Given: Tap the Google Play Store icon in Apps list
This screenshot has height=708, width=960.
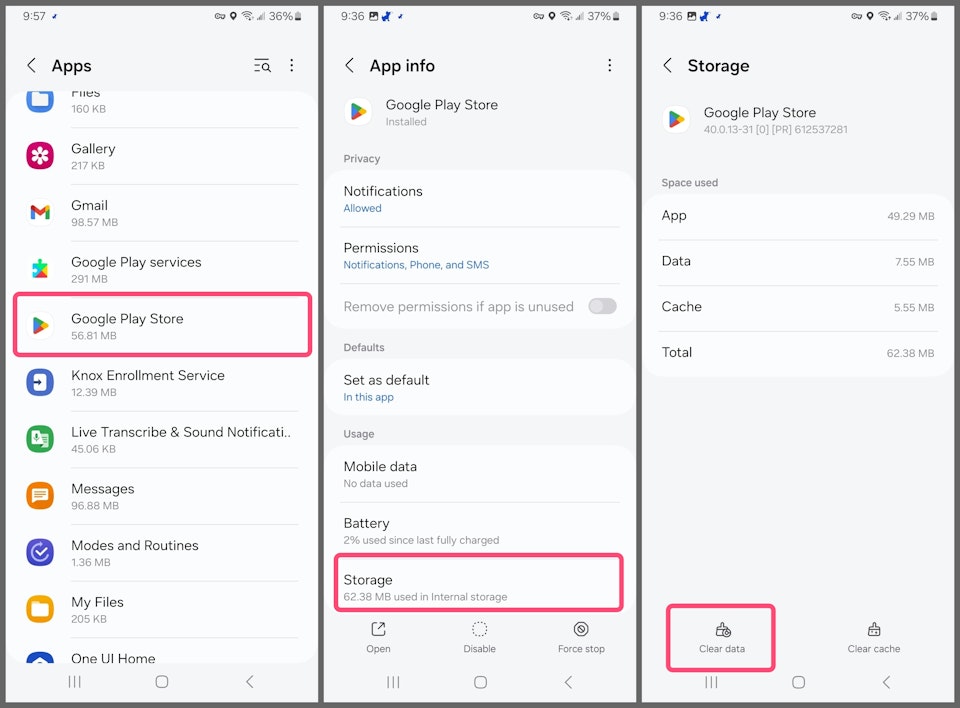Looking at the screenshot, I should pyautogui.click(x=40, y=325).
